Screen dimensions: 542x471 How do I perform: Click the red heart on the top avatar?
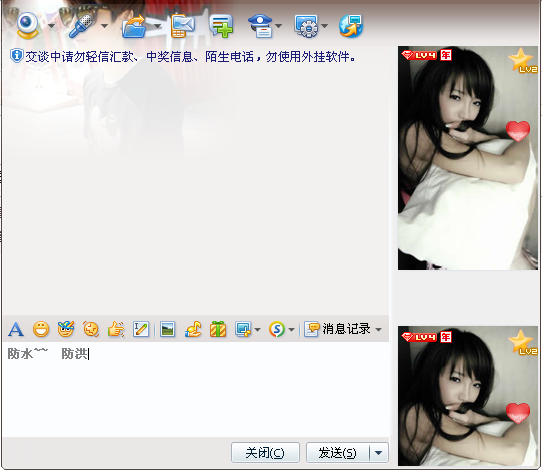[518, 131]
